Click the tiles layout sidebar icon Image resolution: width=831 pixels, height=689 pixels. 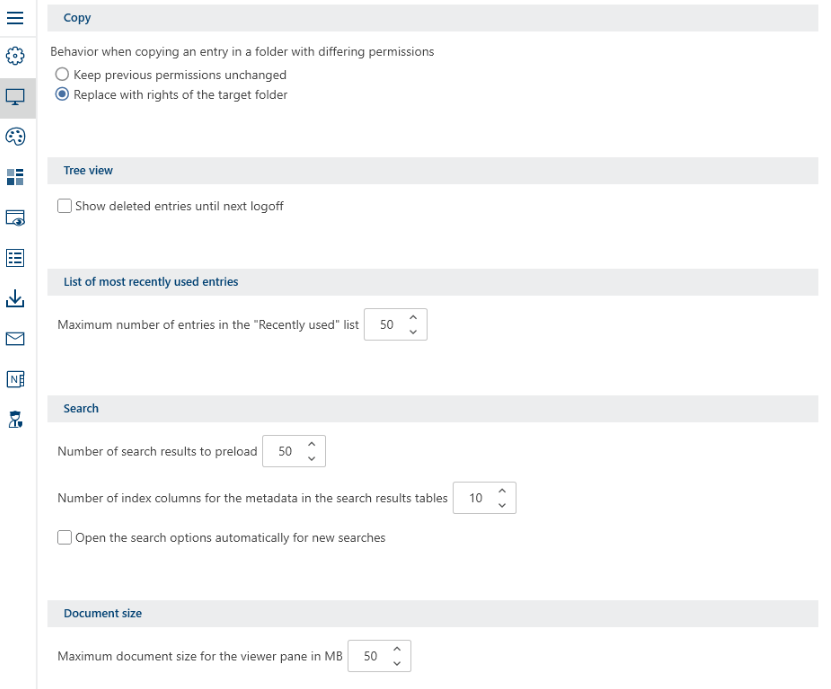pyautogui.click(x=15, y=177)
